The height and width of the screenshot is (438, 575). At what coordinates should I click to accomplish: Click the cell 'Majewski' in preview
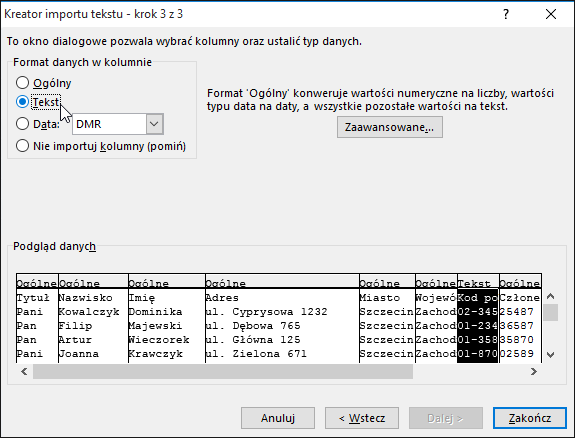(x=155, y=326)
